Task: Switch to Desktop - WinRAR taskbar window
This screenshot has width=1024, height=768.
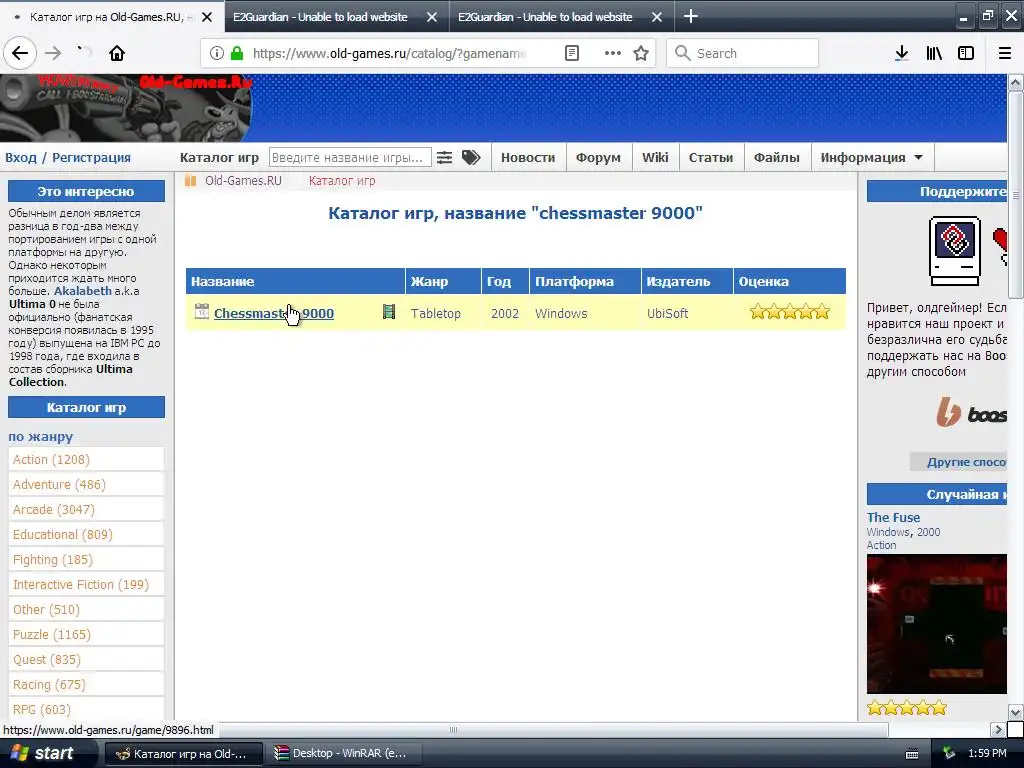Action: coord(344,754)
